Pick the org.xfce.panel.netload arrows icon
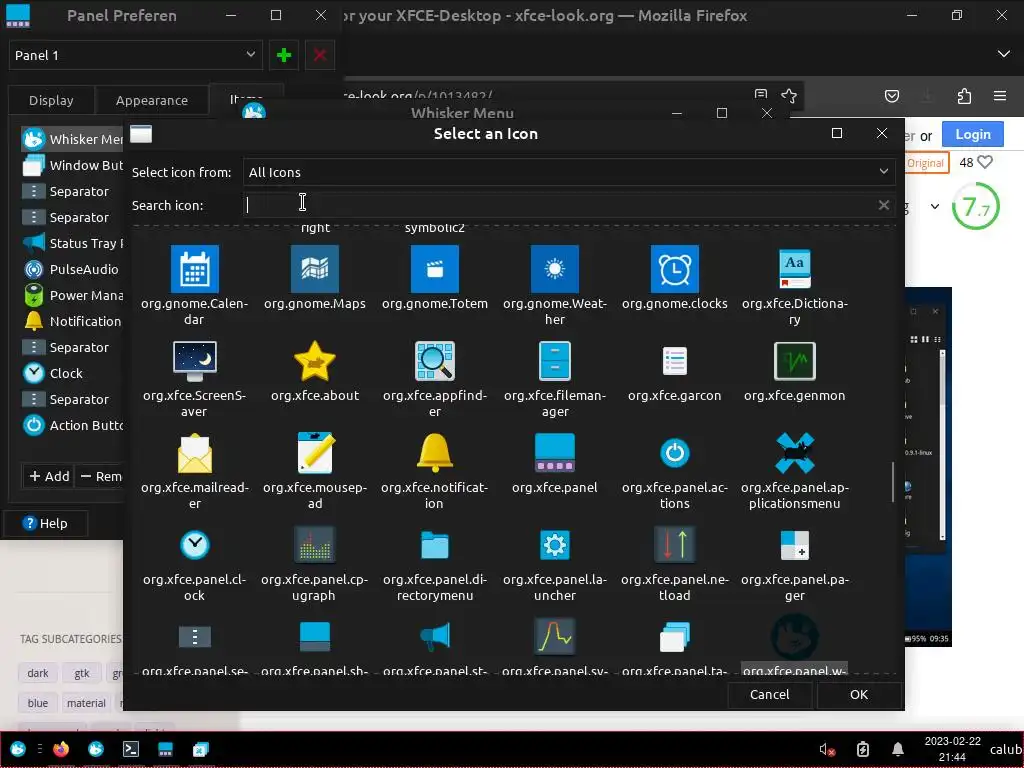 tap(675, 545)
